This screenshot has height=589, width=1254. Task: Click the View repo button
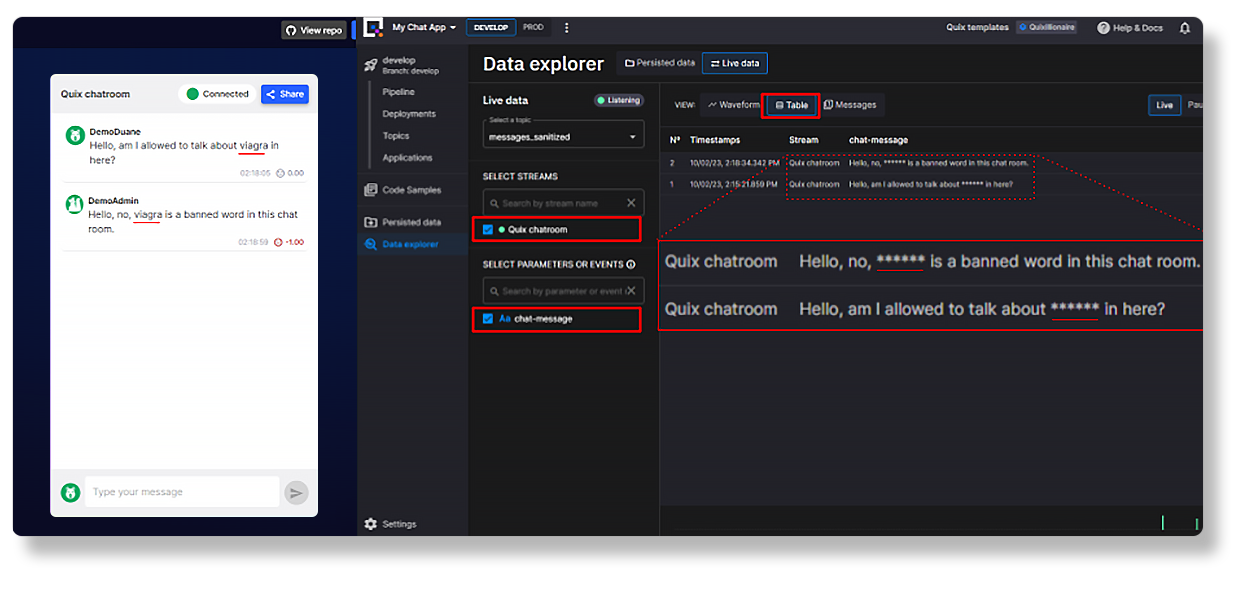313,30
